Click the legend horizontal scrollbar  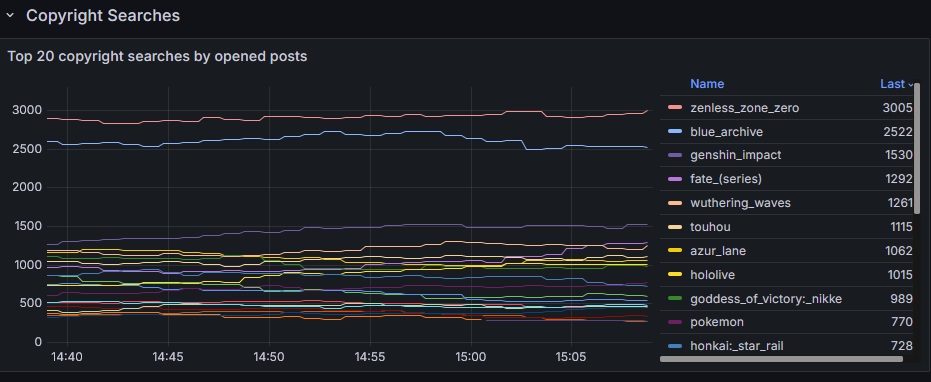point(781,359)
